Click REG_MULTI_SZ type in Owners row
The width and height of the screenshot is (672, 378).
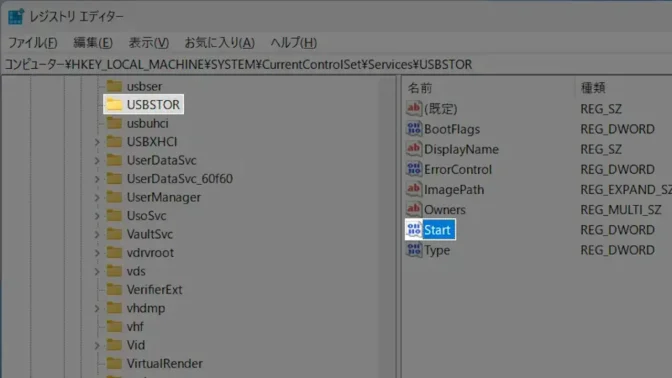pos(621,210)
